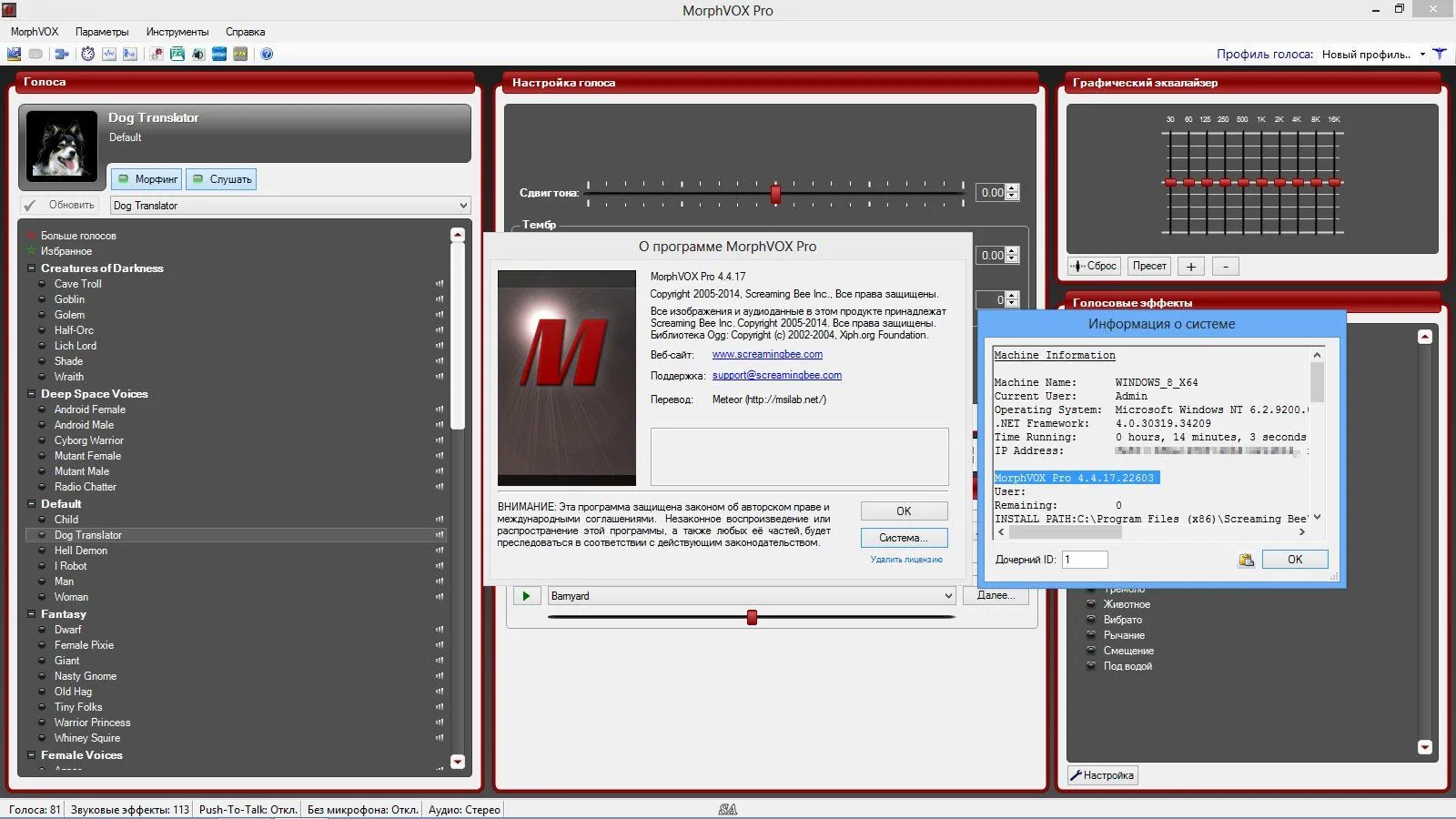This screenshot has height=819, width=1456.
Task: Click the Сдвиг тона pitch shift slider handle
Action: [775, 193]
